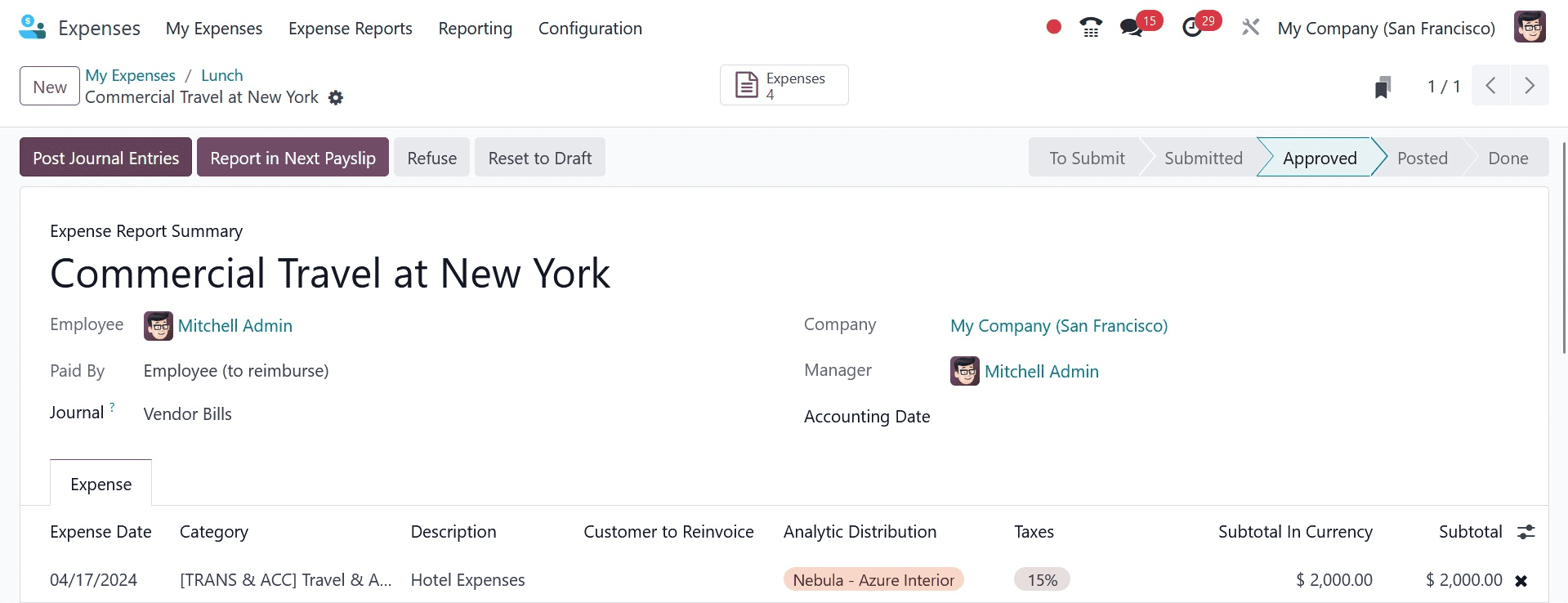The image size is (1568, 603).
Task: Click the [TRANS & ACC] Travel category cell
Action: click(x=286, y=580)
